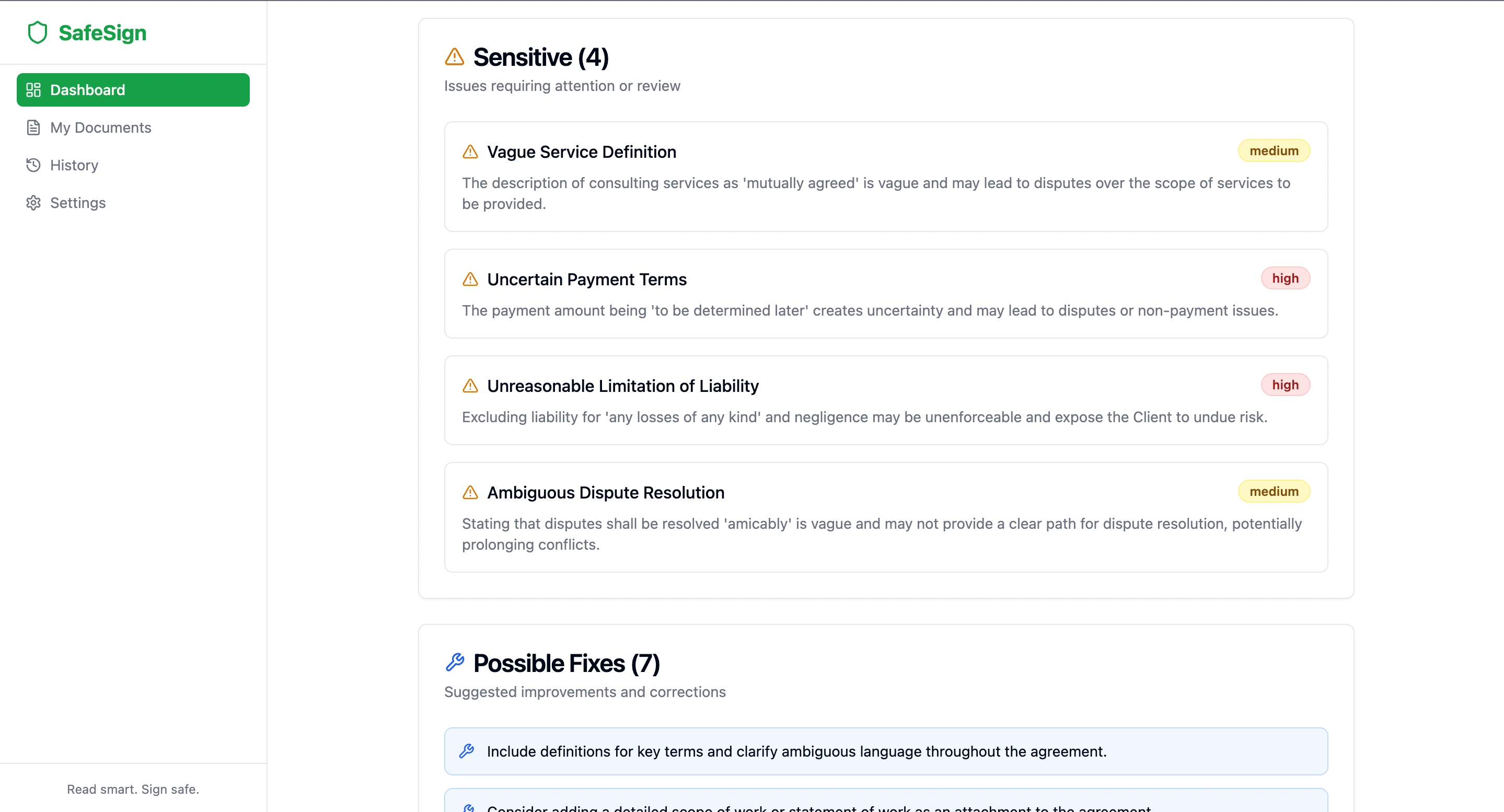
Task: Click warning icon on Ambiguous Dispute Resolution
Action: pyautogui.click(x=470, y=493)
